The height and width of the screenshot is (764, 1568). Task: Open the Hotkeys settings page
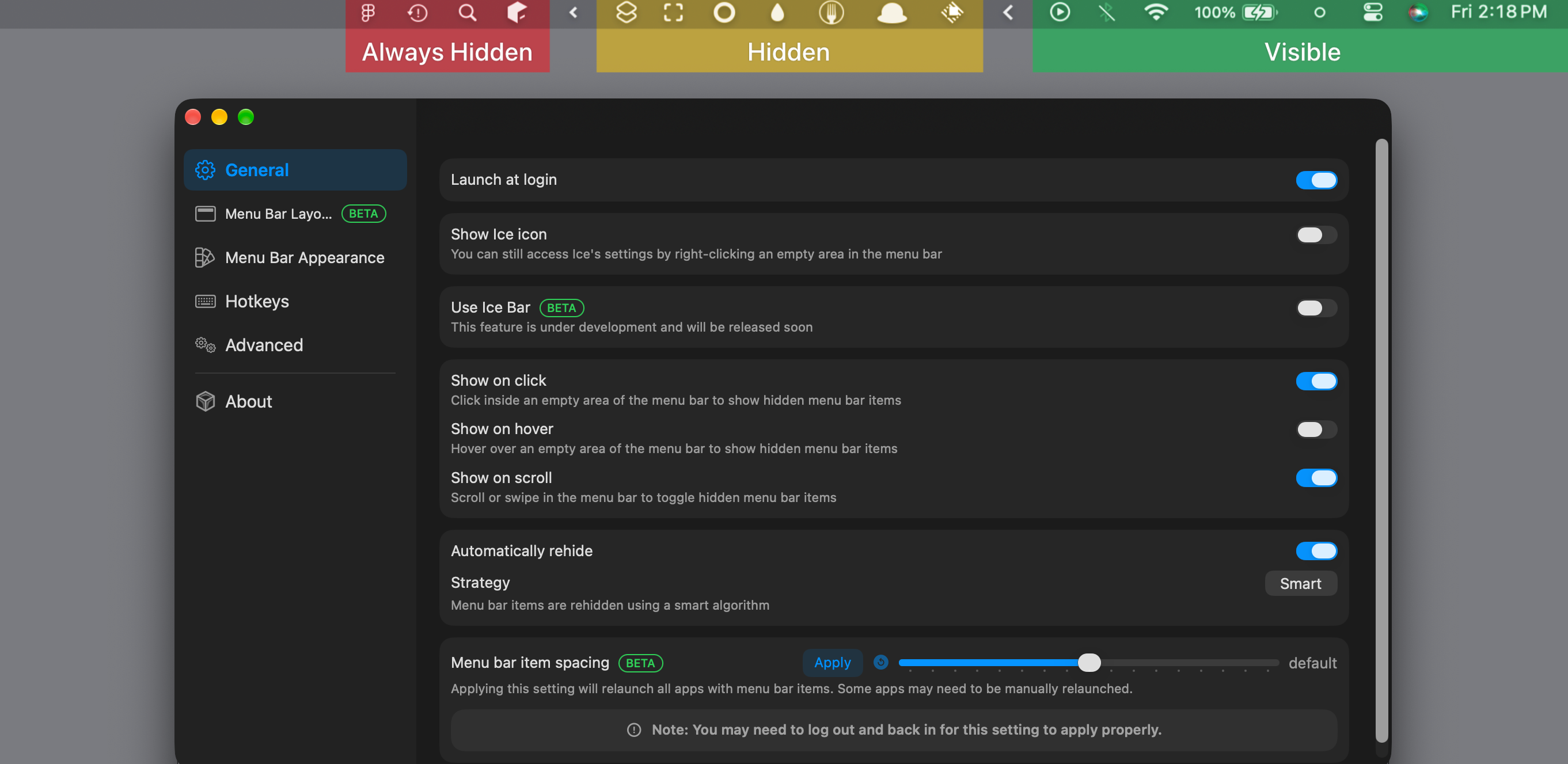[295, 301]
